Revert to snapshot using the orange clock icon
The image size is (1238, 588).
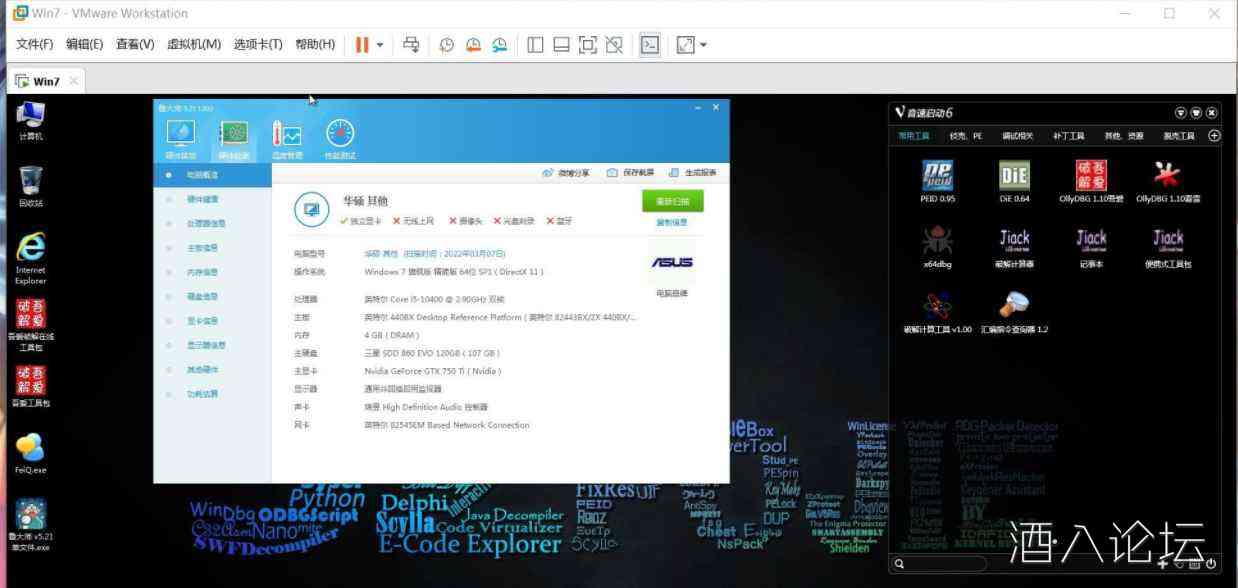coord(473,44)
